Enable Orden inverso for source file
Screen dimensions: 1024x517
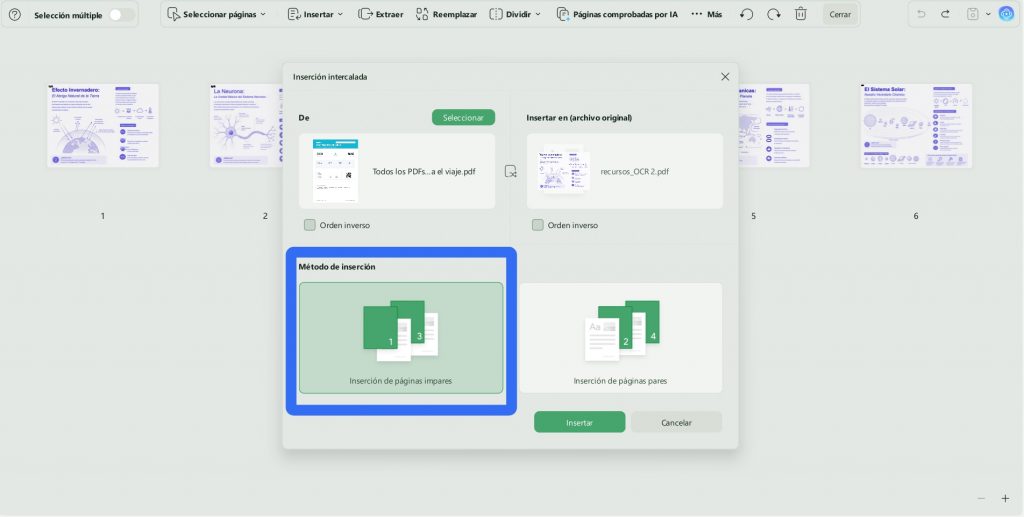pos(310,225)
